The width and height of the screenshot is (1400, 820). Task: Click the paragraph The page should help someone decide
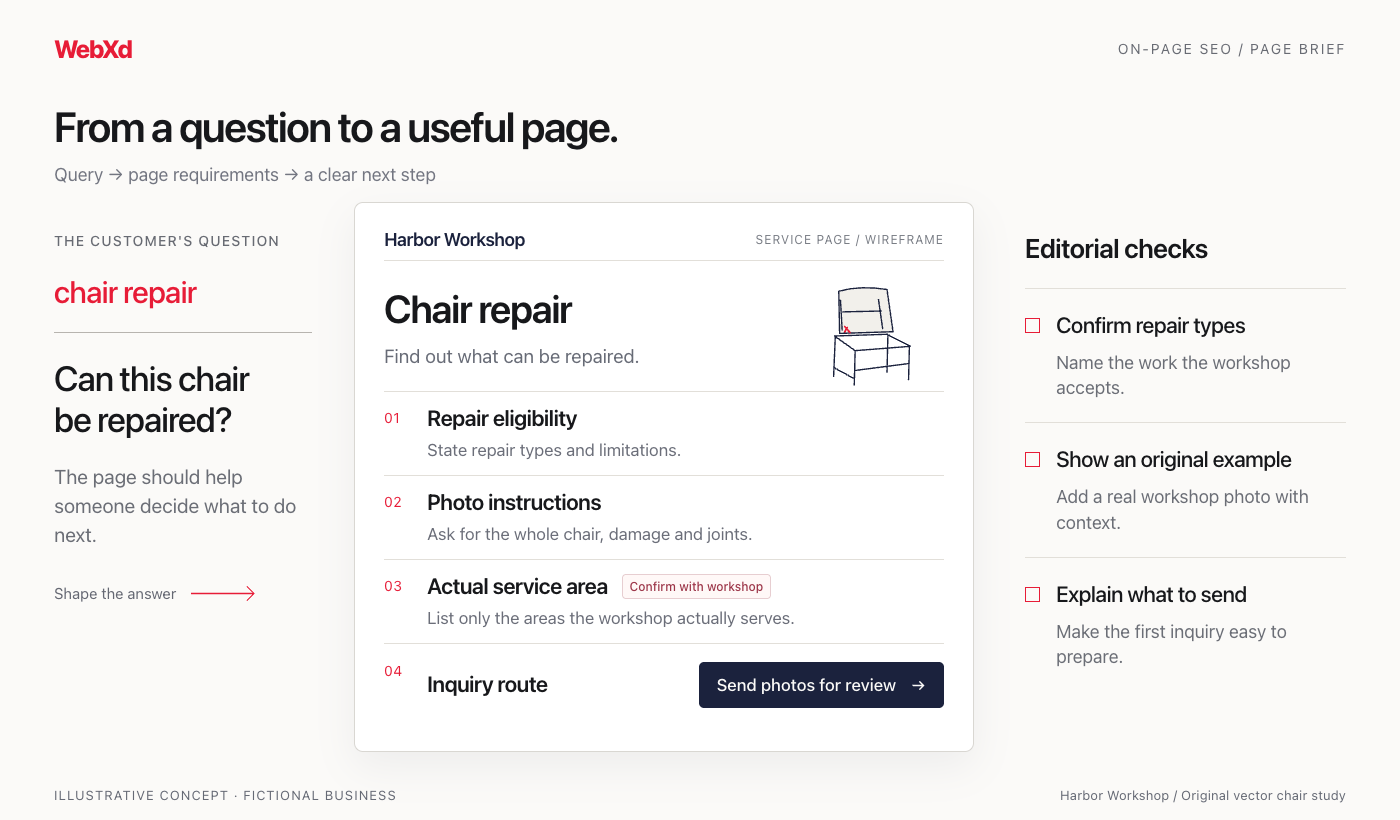click(175, 506)
